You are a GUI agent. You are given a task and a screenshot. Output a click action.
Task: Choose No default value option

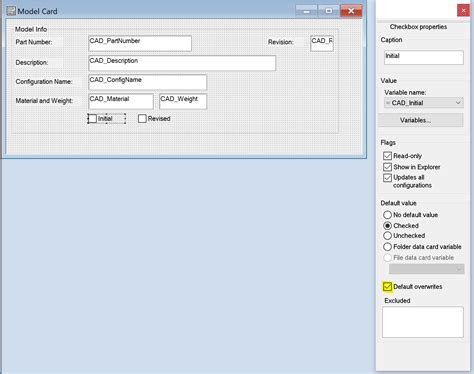coord(387,215)
